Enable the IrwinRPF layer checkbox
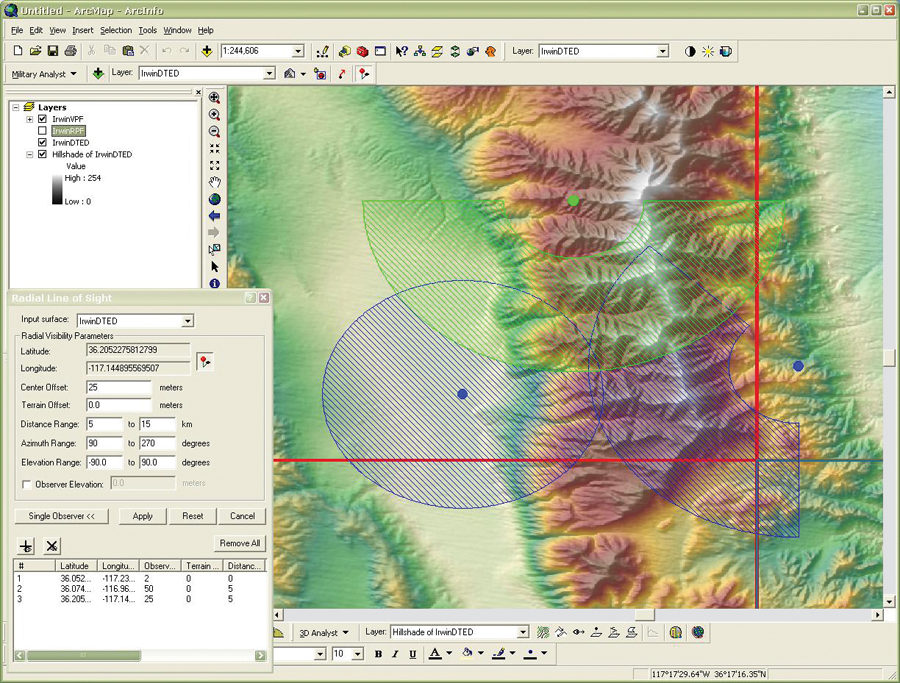This screenshot has height=683, width=900. point(42,131)
